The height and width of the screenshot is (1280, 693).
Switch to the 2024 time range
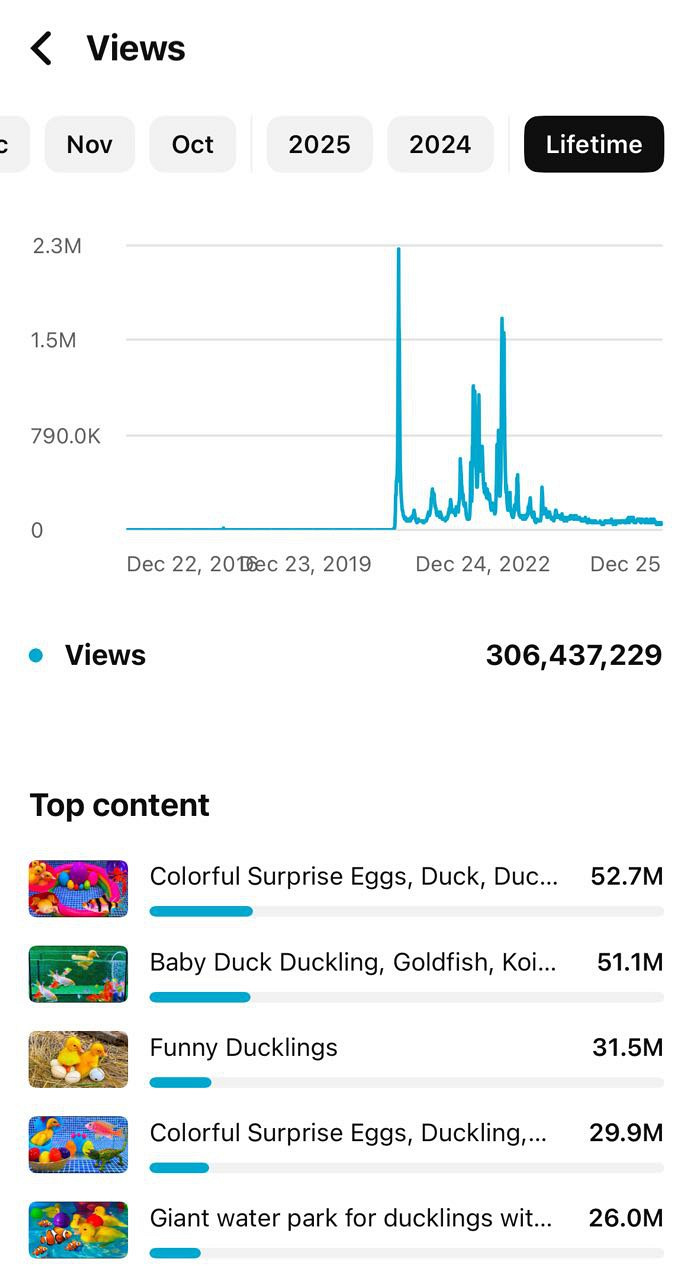440,144
